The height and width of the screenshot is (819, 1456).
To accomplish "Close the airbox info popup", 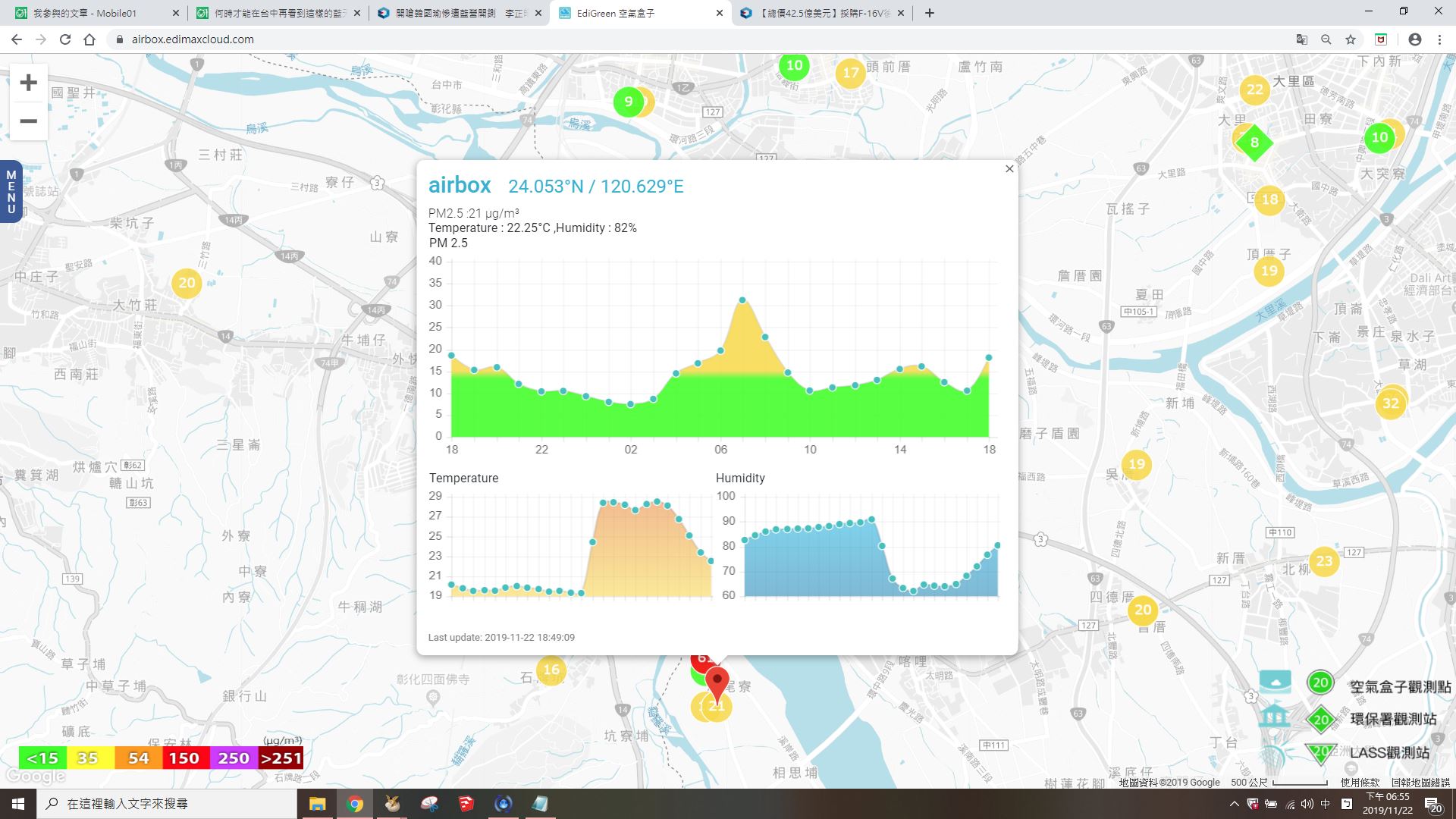I will 1009,169.
